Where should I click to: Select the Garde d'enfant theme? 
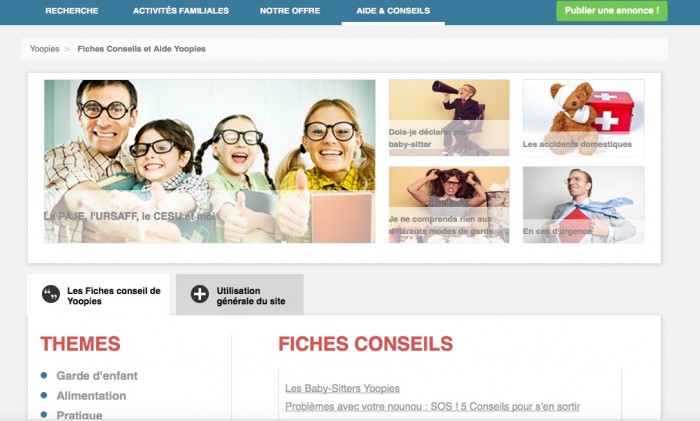(x=97, y=376)
